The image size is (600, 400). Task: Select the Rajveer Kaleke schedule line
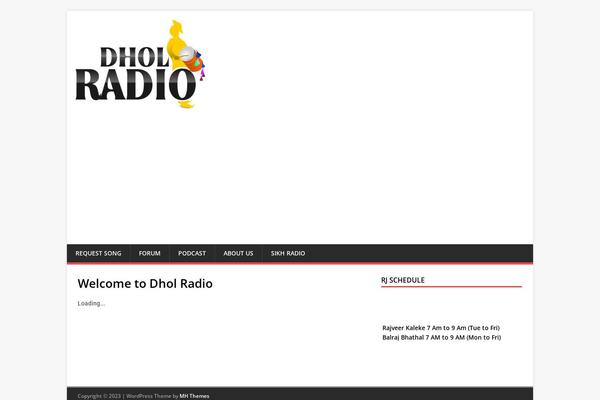[441, 328]
